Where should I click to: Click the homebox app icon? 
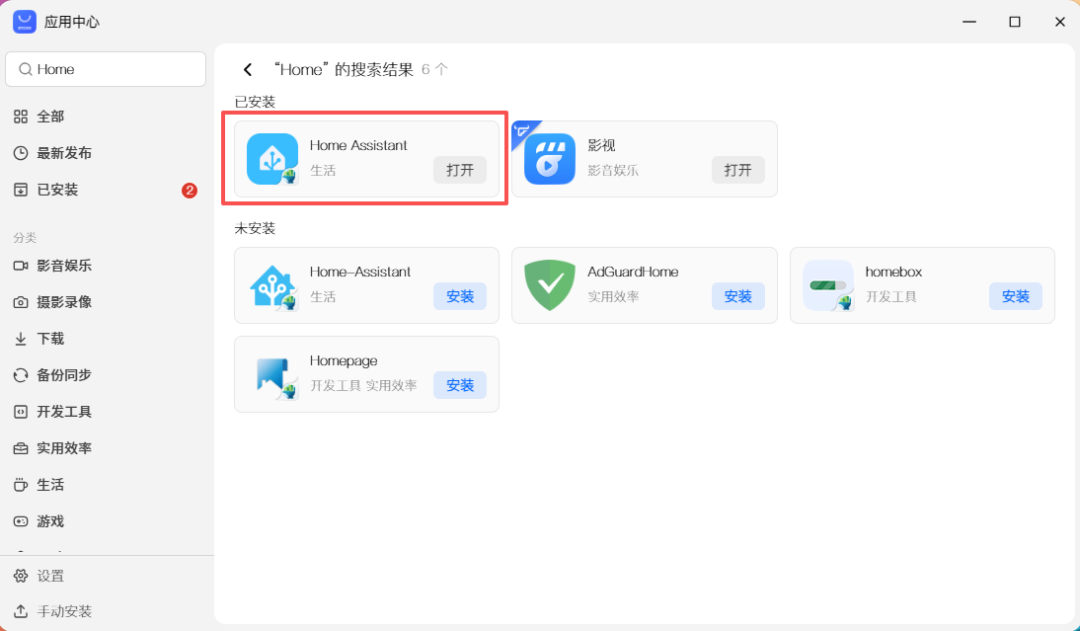pos(828,286)
